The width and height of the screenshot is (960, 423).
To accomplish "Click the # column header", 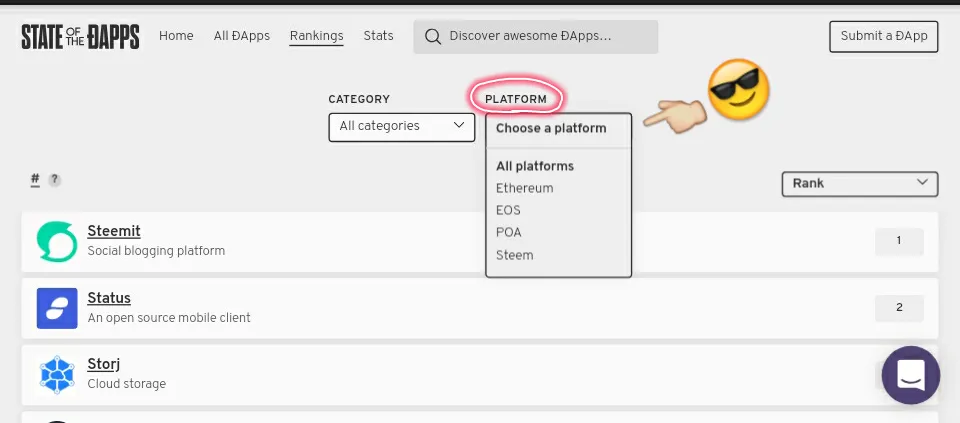I will [x=35, y=179].
